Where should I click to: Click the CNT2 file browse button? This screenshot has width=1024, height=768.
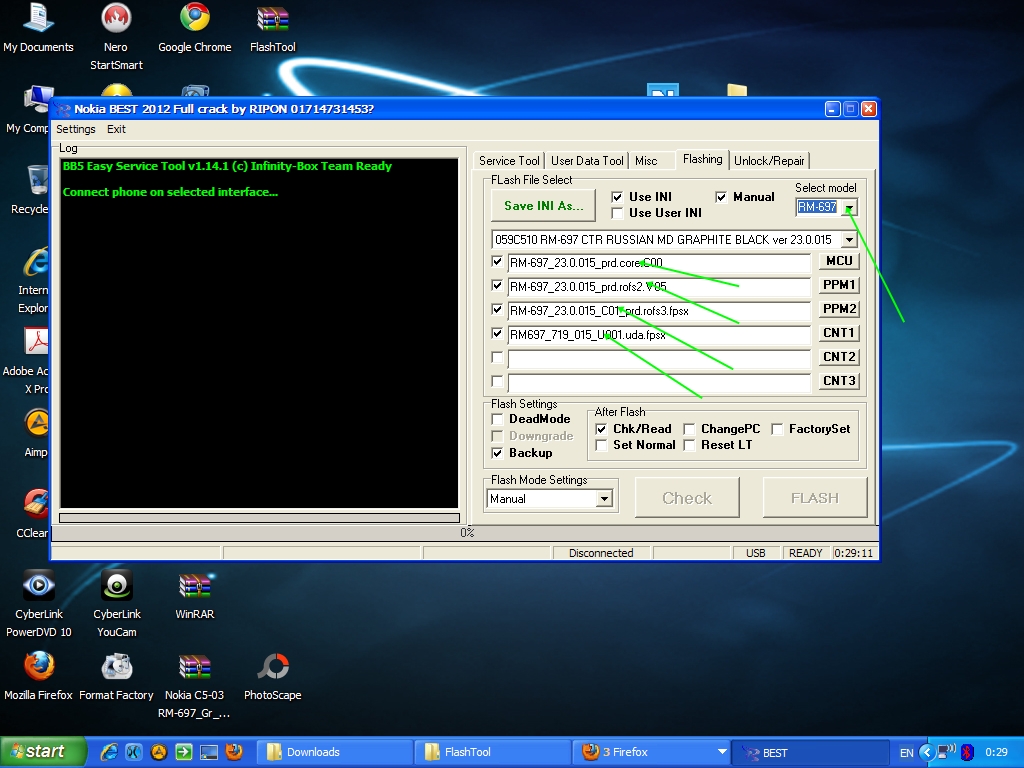pos(839,357)
